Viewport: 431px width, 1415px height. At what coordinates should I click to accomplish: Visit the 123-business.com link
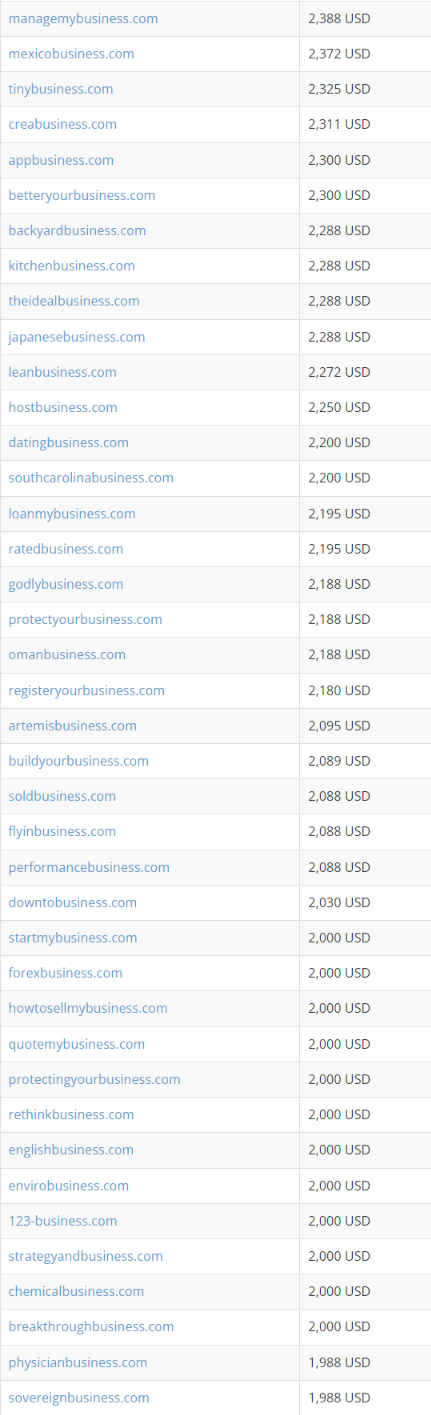coord(63,1220)
